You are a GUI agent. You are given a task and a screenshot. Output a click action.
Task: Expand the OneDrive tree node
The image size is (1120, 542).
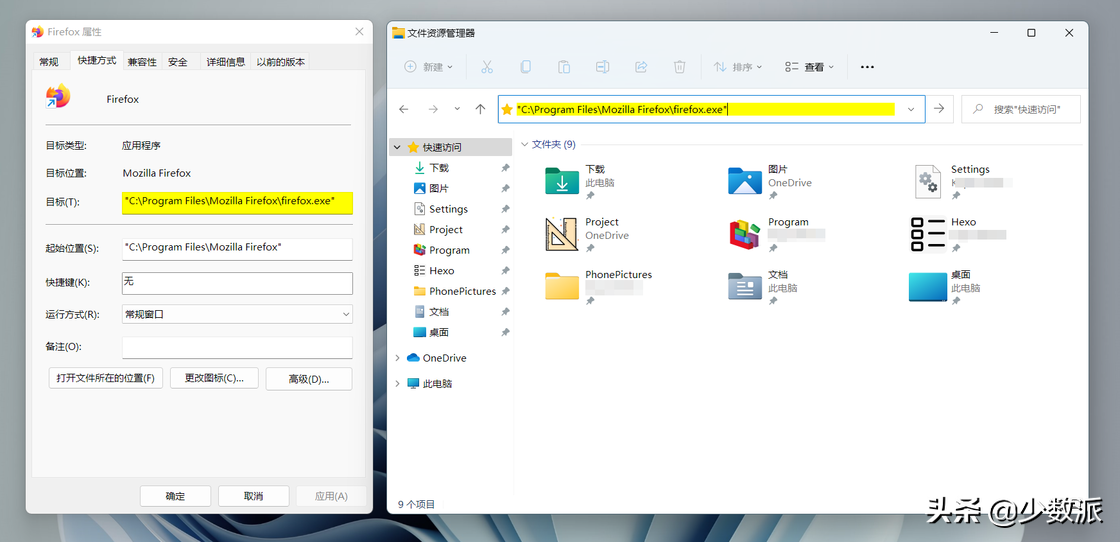[x=397, y=358]
